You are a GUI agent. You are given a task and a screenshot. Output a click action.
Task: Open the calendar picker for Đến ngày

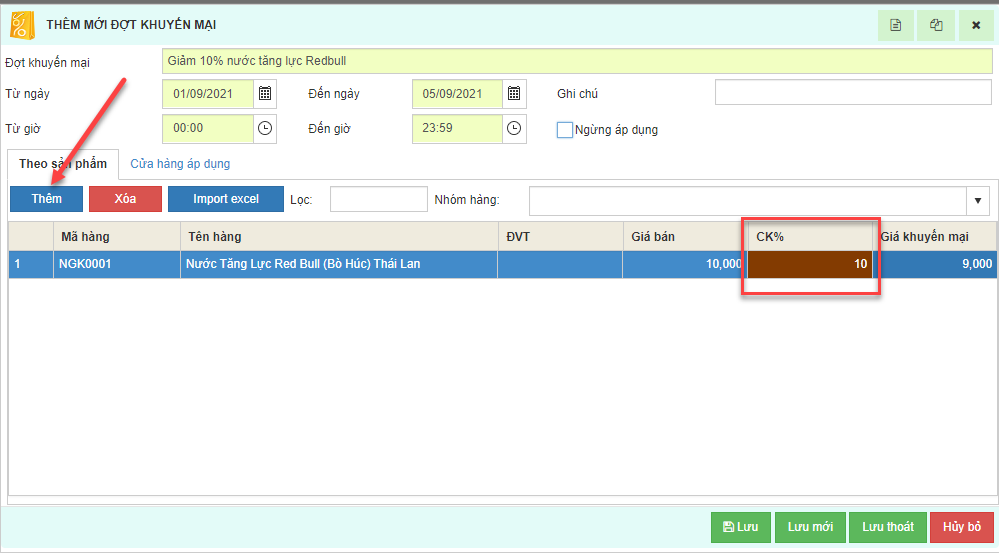(514, 94)
